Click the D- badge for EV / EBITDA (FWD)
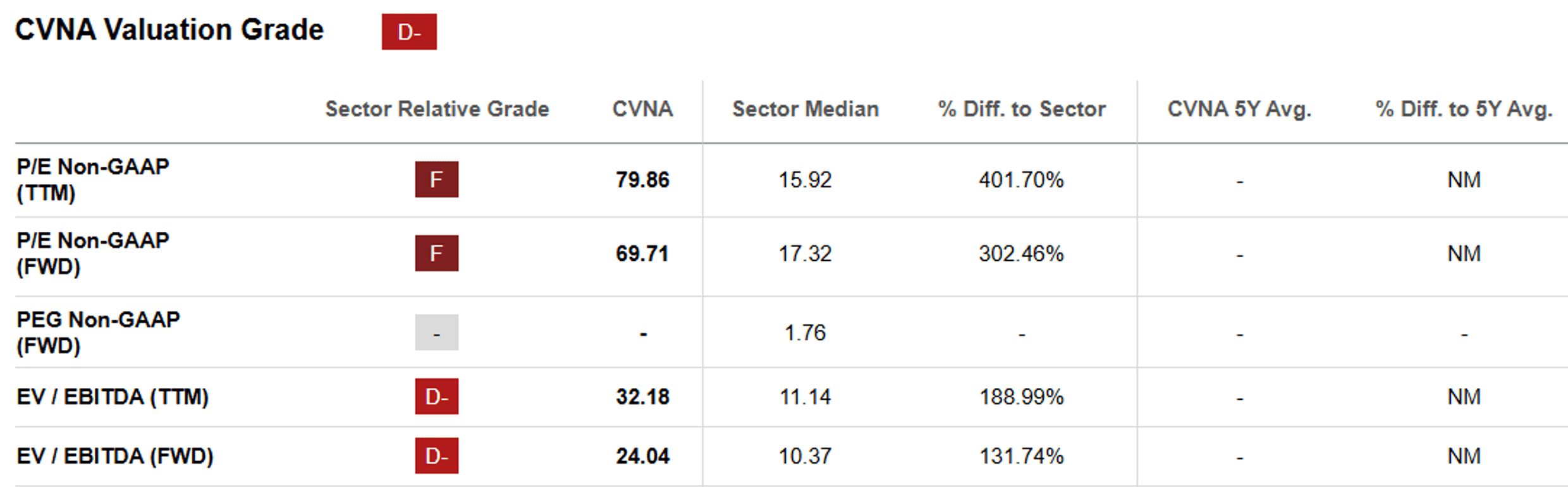The width and height of the screenshot is (1568, 487). point(436,455)
